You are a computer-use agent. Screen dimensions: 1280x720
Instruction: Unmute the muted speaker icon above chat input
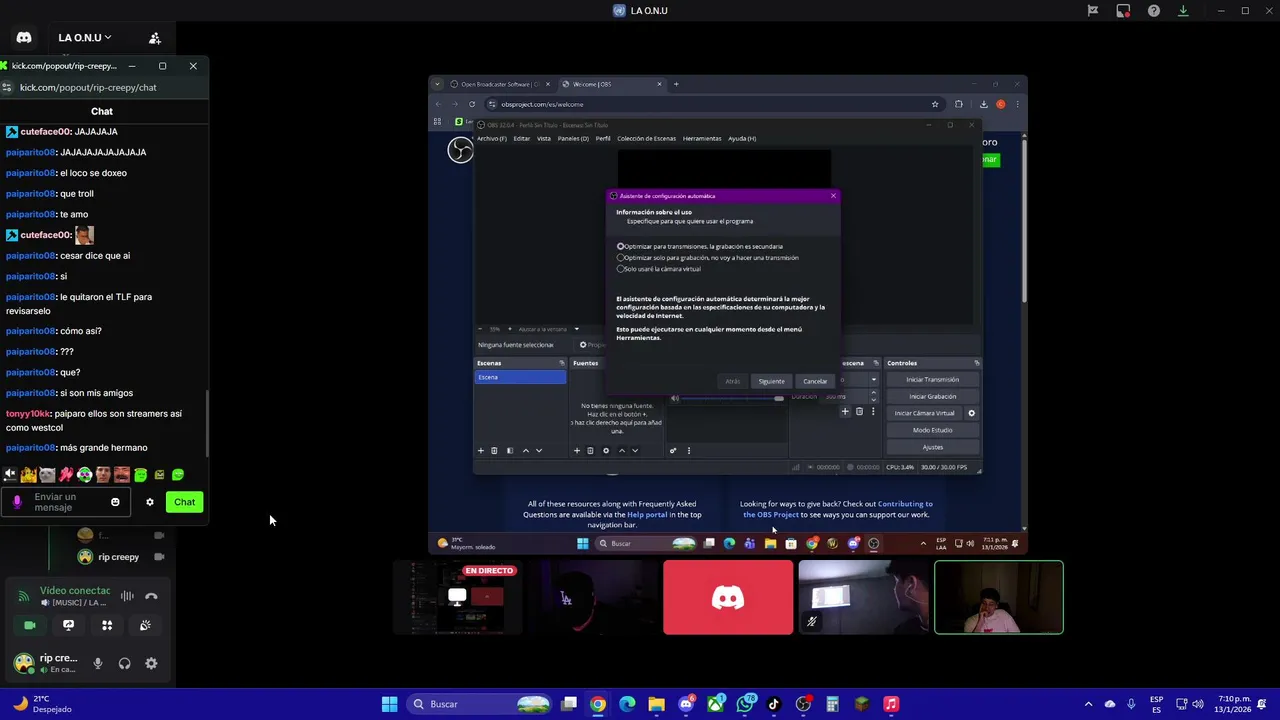(x=10, y=475)
